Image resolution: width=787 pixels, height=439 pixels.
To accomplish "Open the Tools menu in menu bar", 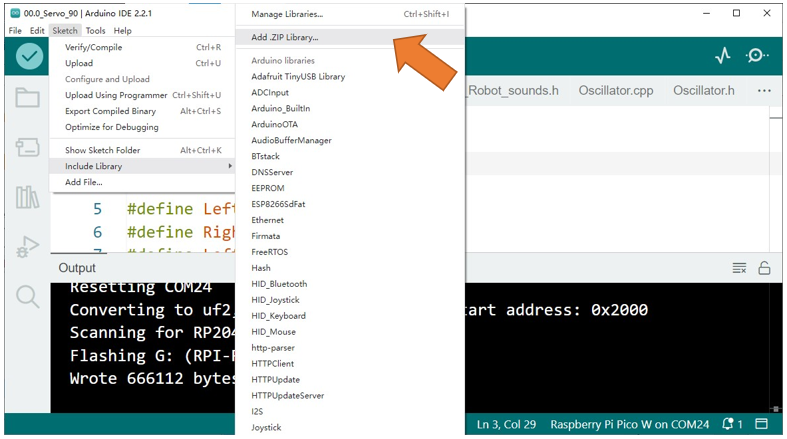I will click(x=95, y=31).
